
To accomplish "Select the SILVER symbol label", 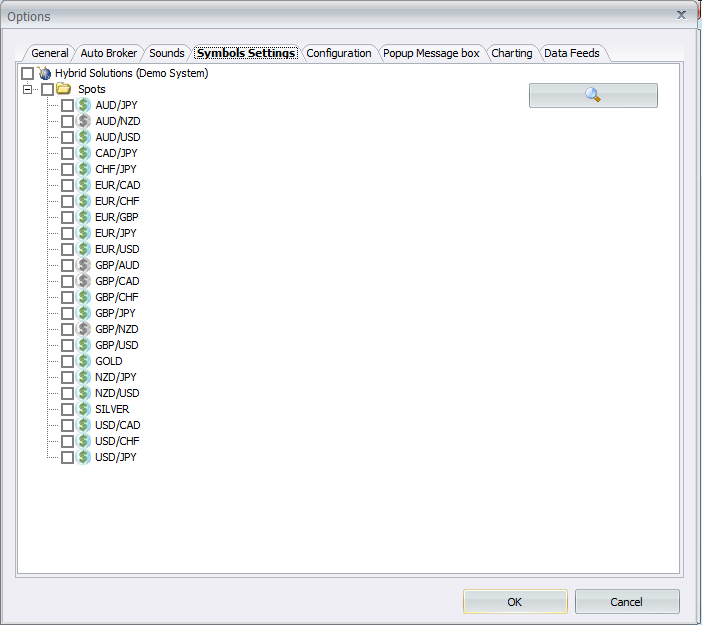I will coord(112,409).
